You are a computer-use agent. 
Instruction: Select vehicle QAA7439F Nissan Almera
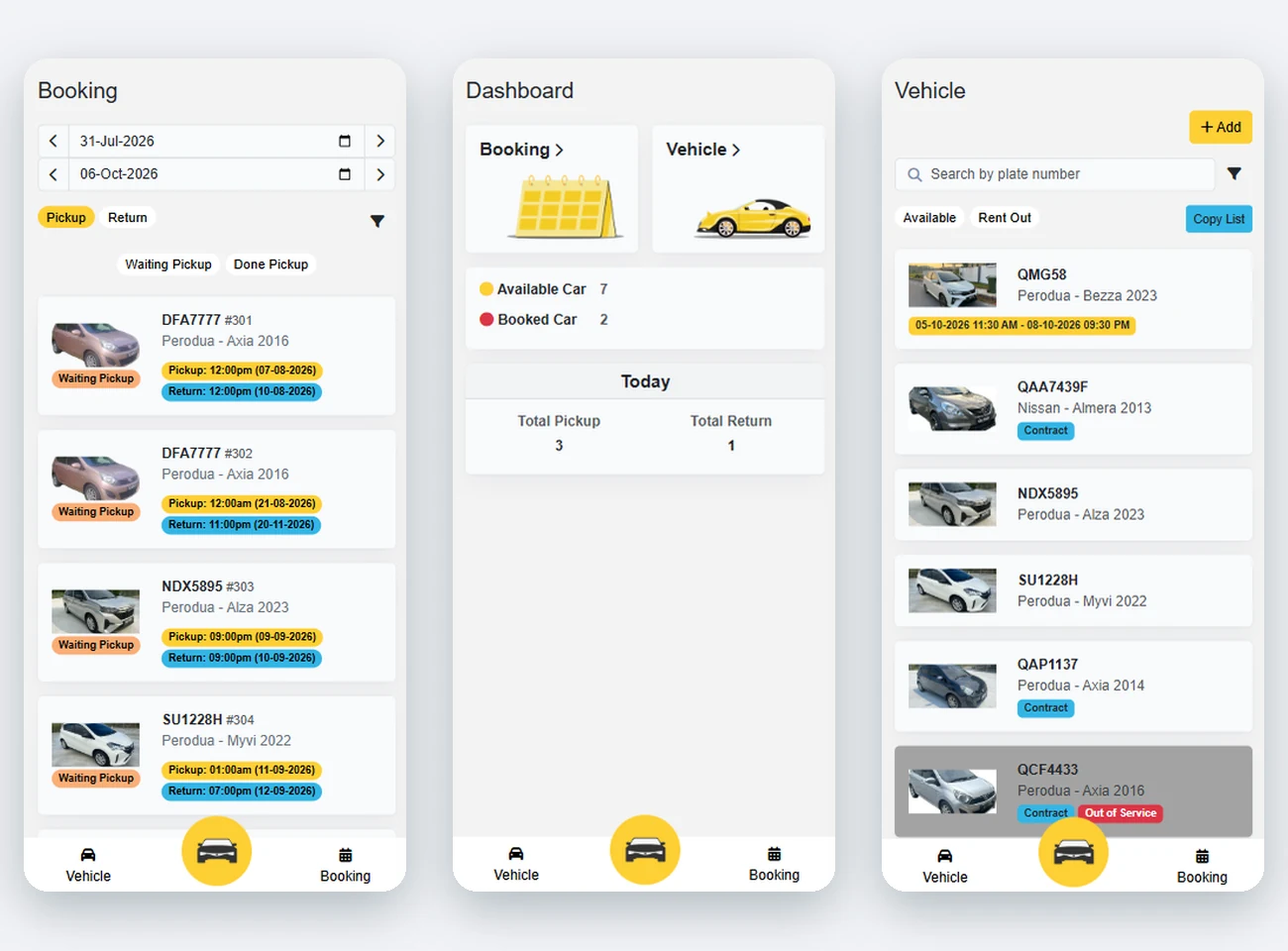pos(1073,409)
